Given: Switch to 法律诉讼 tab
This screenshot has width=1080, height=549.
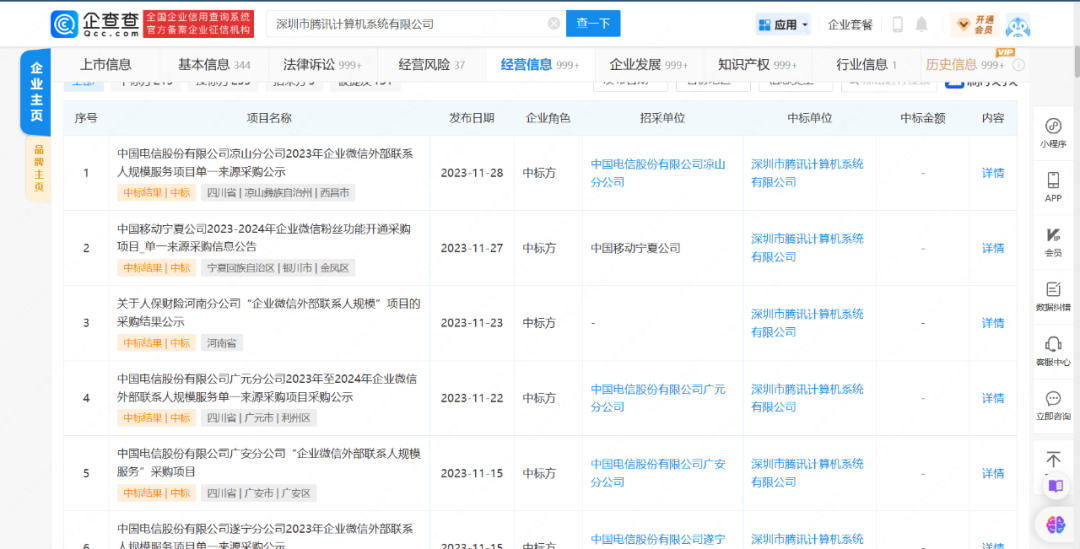Looking at the screenshot, I should pyautogui.click(x=322, y=65).
